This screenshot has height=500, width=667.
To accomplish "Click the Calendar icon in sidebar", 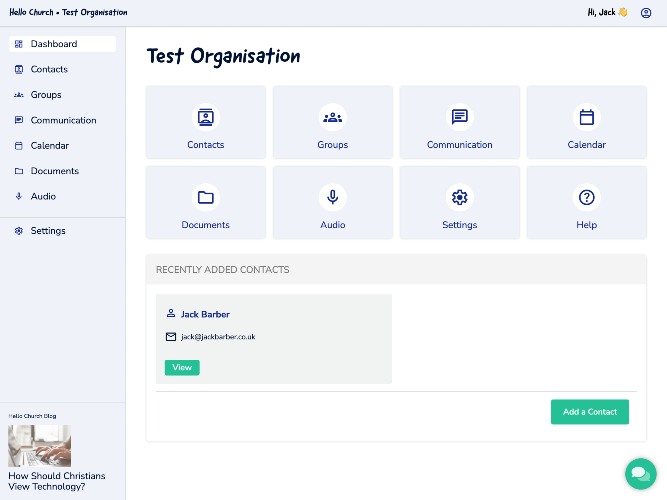I will coord(19,146).
